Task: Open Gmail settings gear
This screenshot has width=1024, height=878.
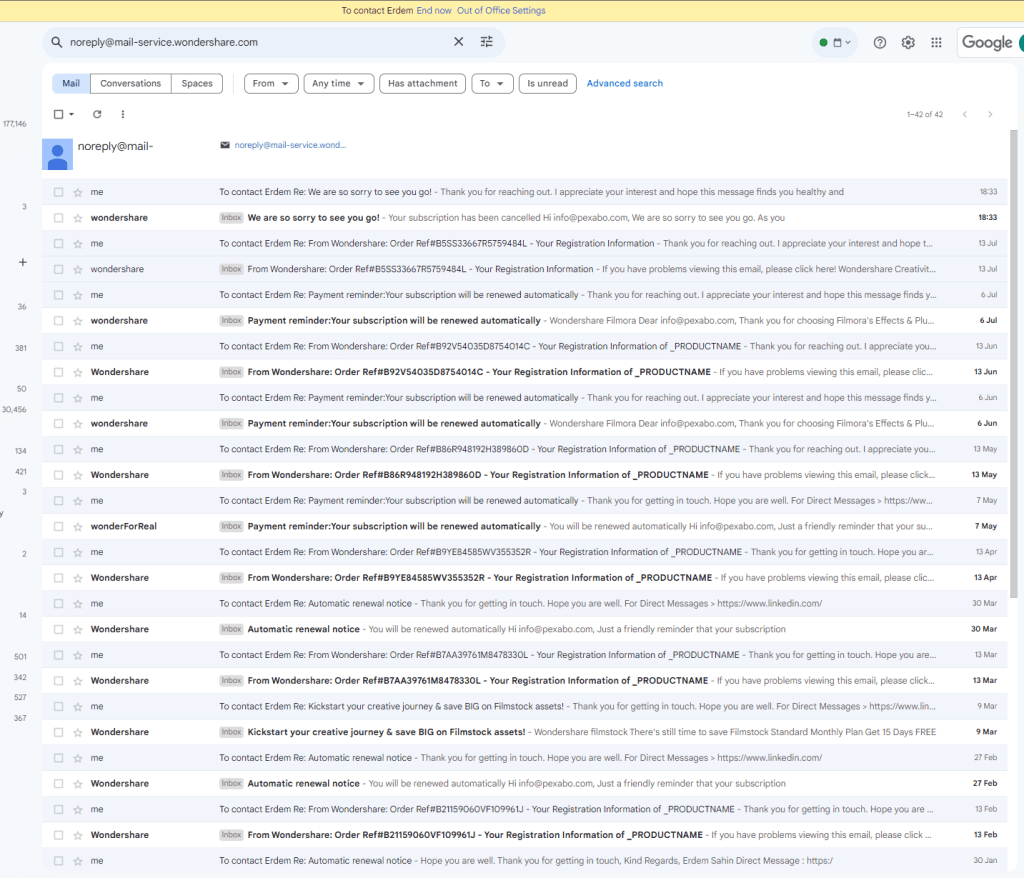Action: tap(908, 42)
